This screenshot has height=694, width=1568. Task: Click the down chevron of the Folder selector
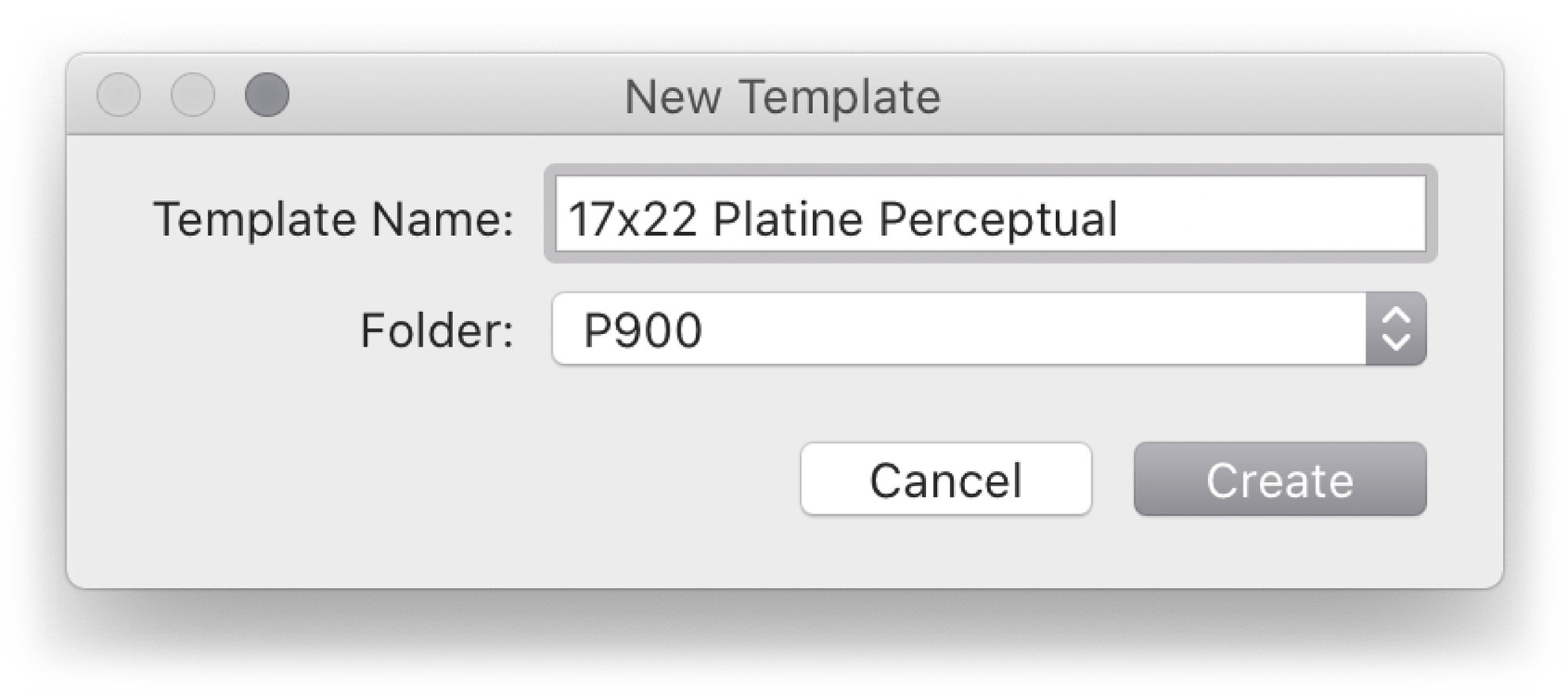pos(1396,343)
